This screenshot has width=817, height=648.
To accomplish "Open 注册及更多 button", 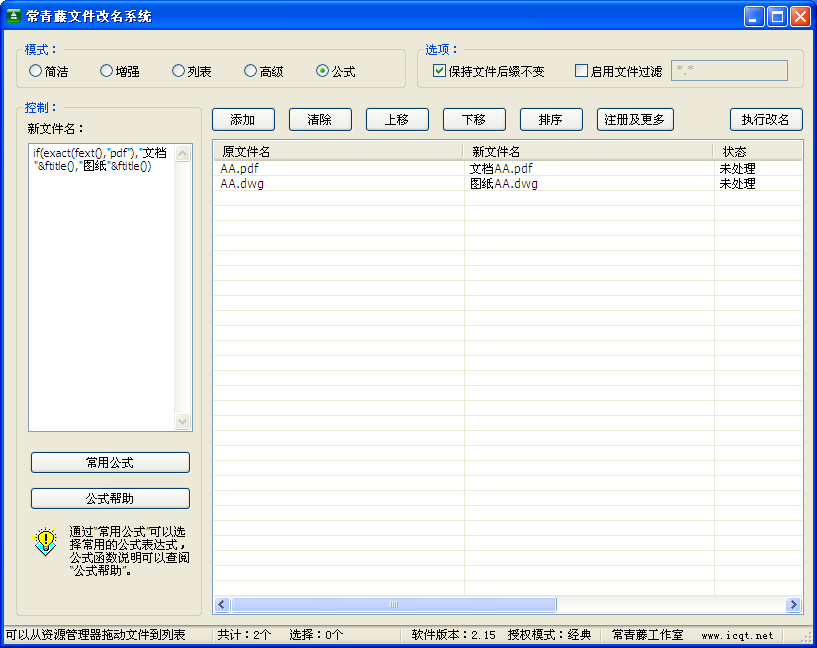I will point(635,120).
